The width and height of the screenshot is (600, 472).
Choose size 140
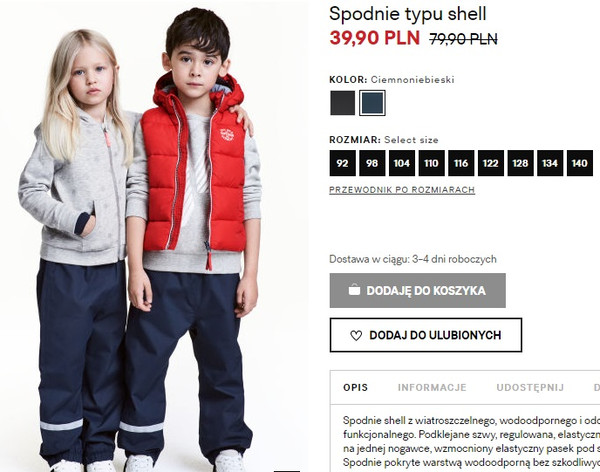pyautogui.click(x=580, y=163)
